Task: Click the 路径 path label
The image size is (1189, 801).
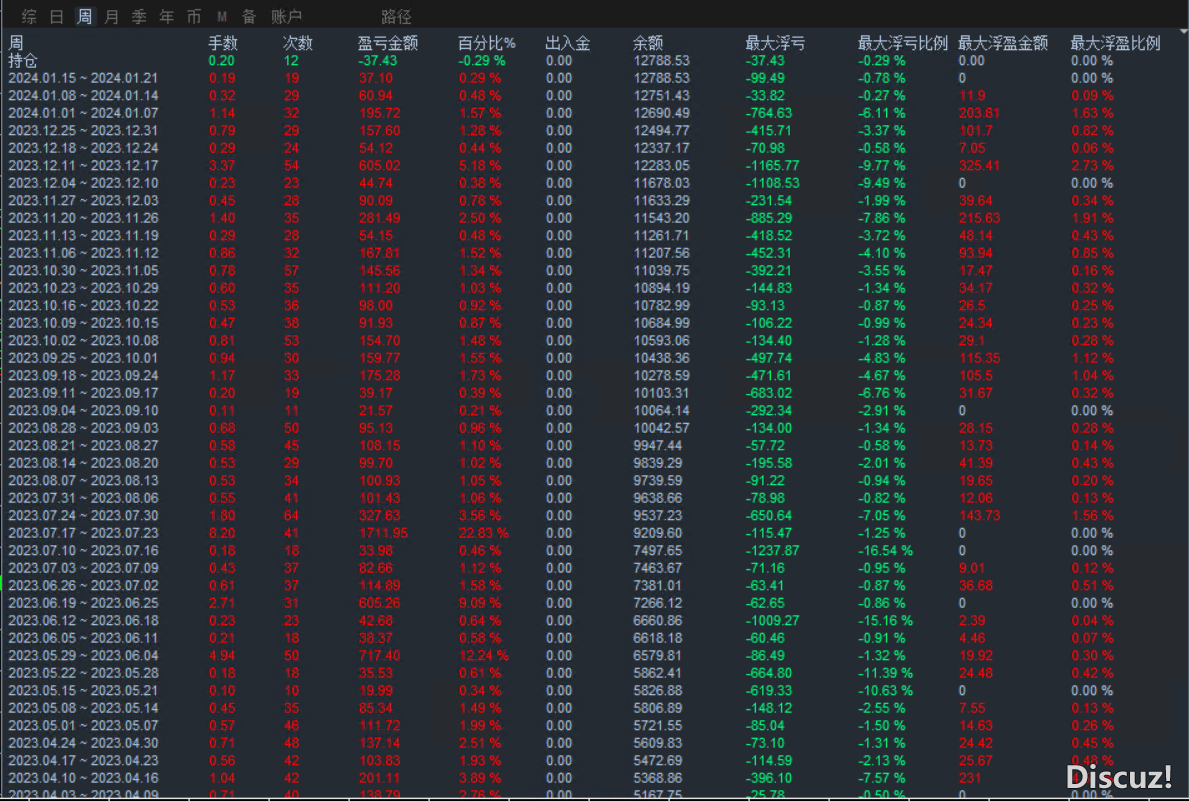Action: click(x=396, y=17)
